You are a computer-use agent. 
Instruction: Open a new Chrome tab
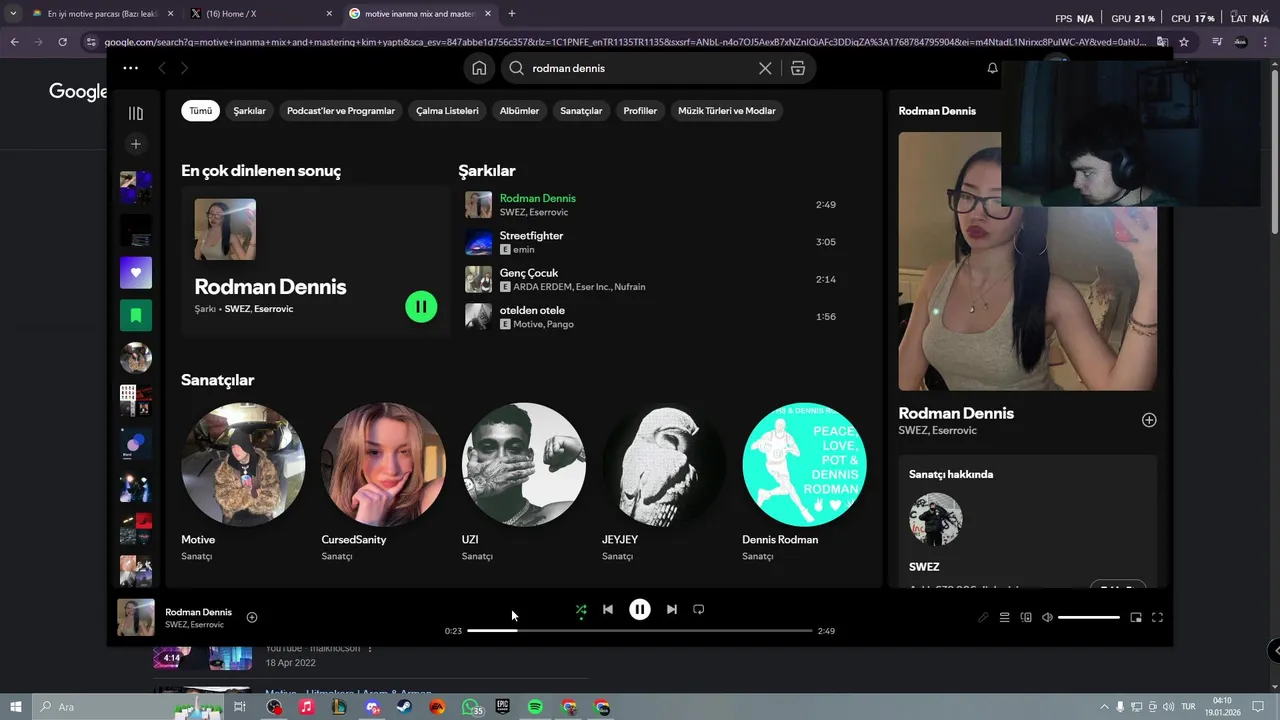tap(512, 14)
